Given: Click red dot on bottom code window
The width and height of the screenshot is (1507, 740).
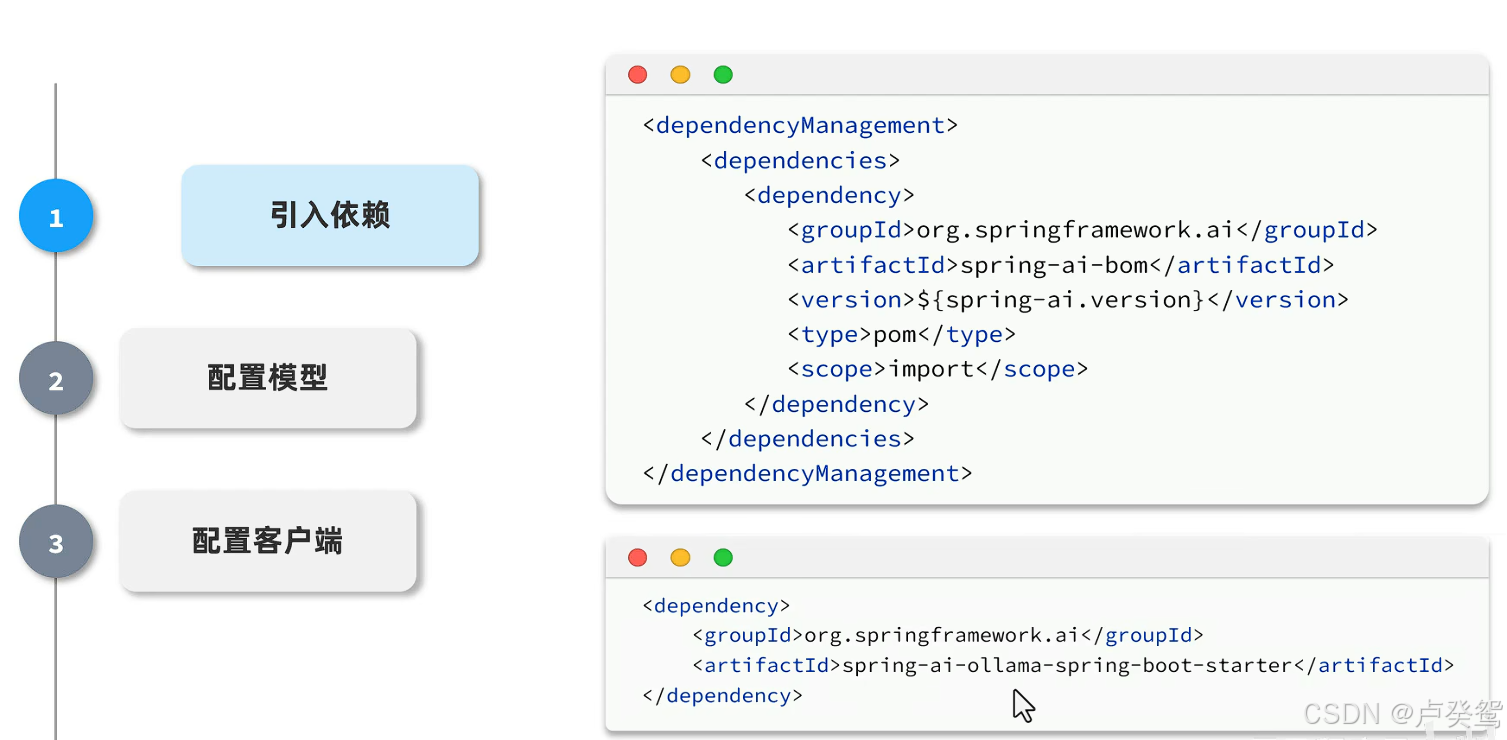Looking at the screenshot, I should (637, 557).
